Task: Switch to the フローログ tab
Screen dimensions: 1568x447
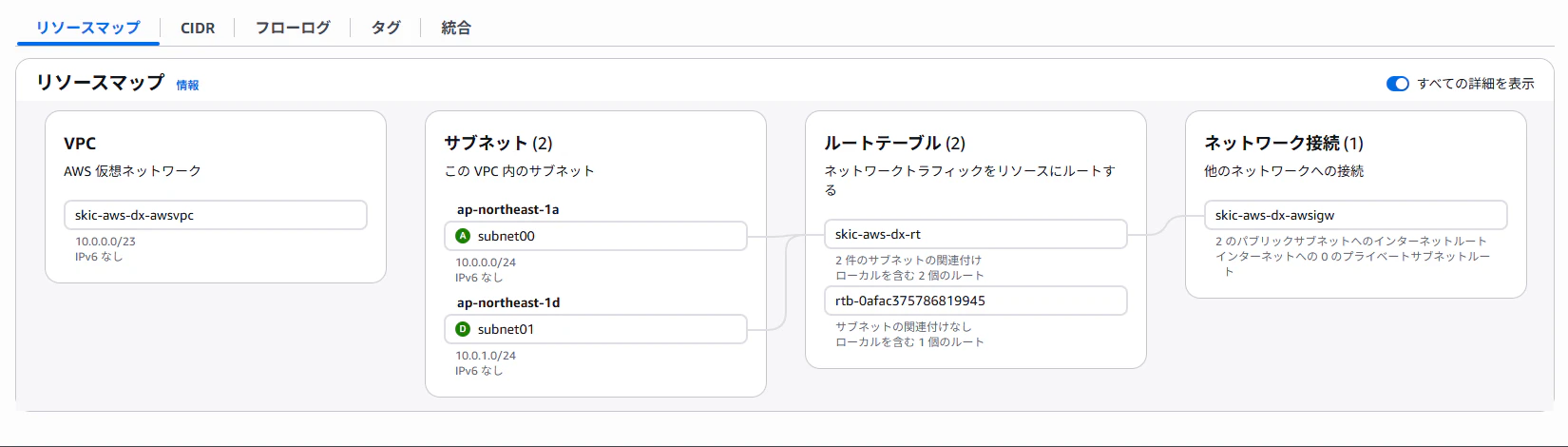Action: click(x=293, y=28)
